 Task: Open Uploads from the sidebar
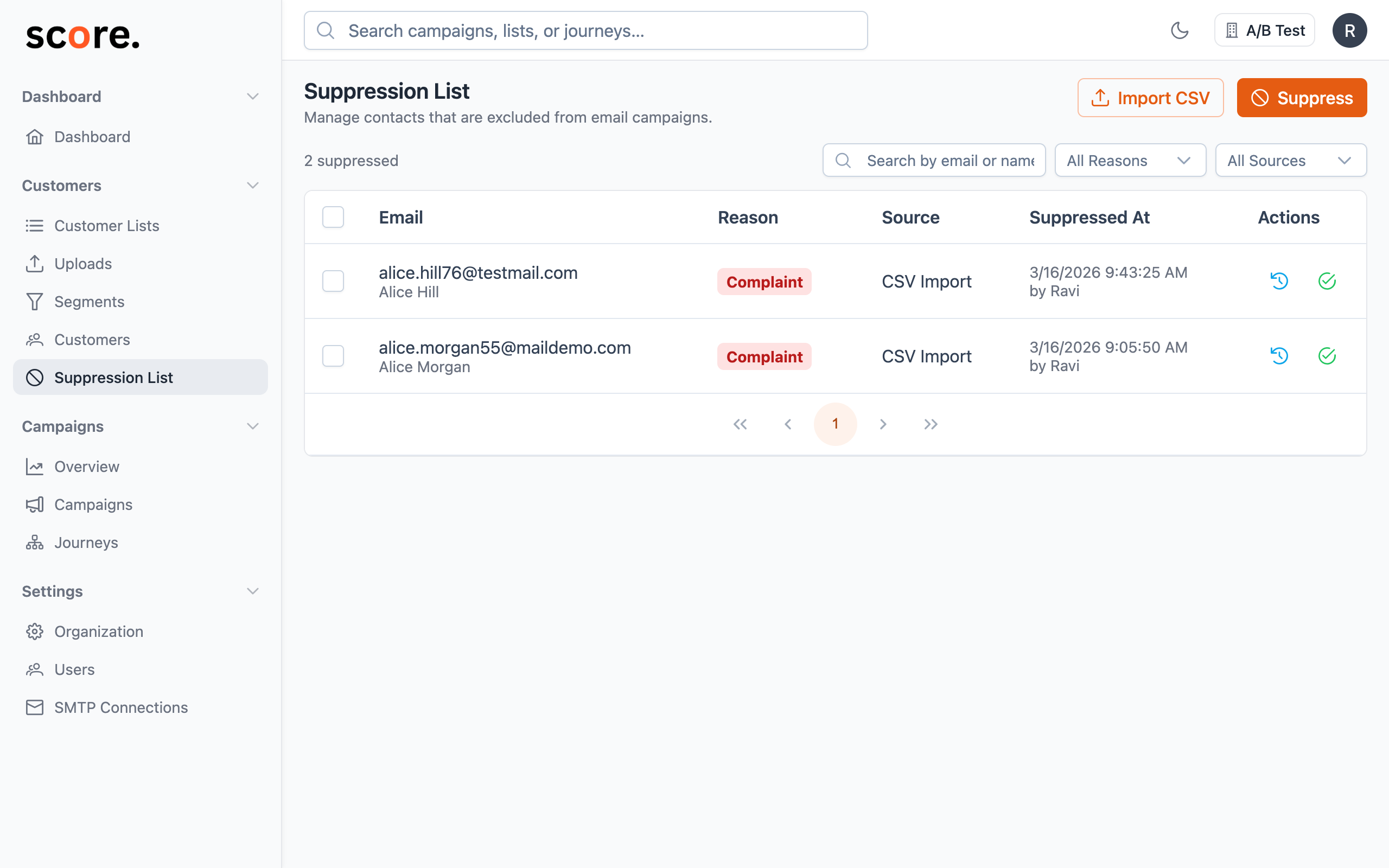pyautogui.click(x=83, y=264)
